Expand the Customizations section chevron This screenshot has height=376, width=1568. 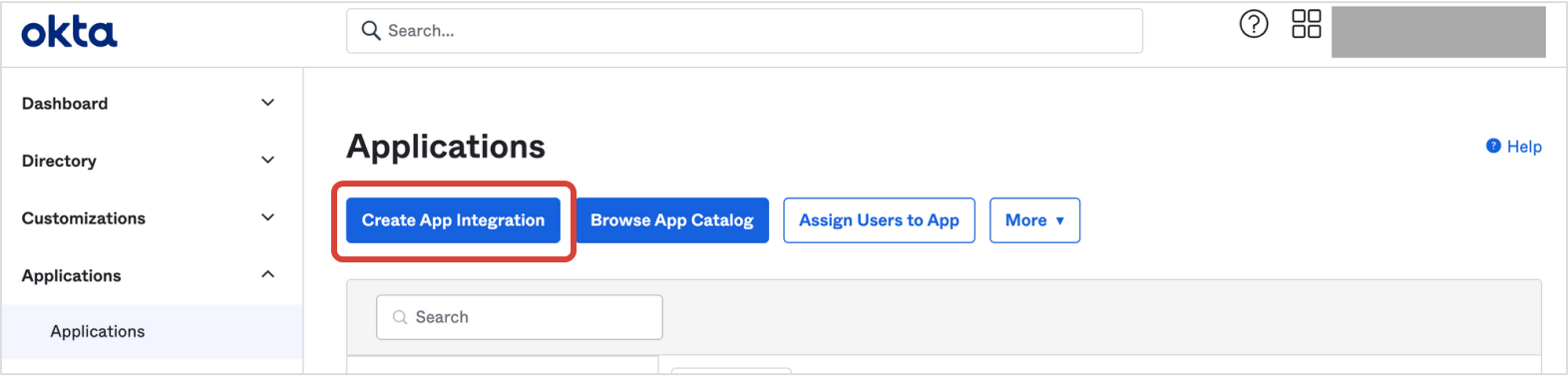pos(267,217)
